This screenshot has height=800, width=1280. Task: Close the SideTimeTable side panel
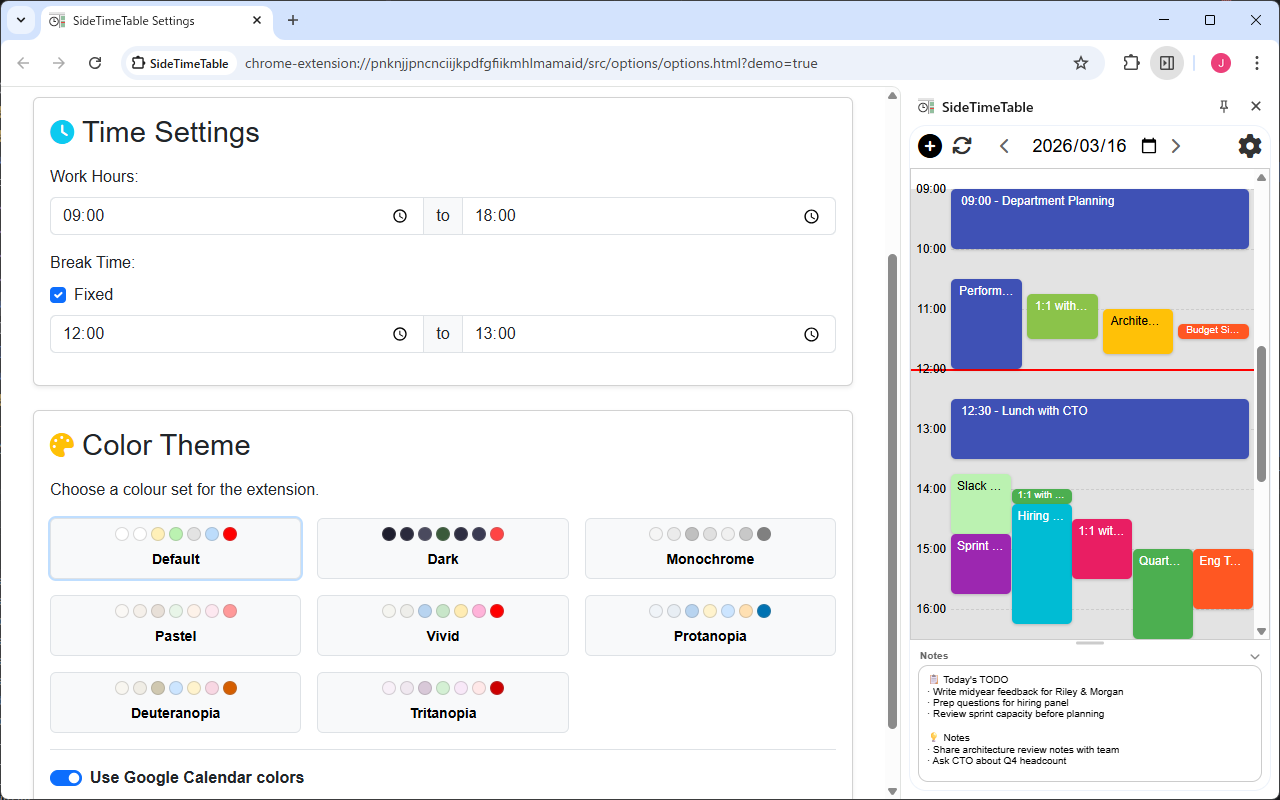pyautogui.click(x=1256, y=106)
